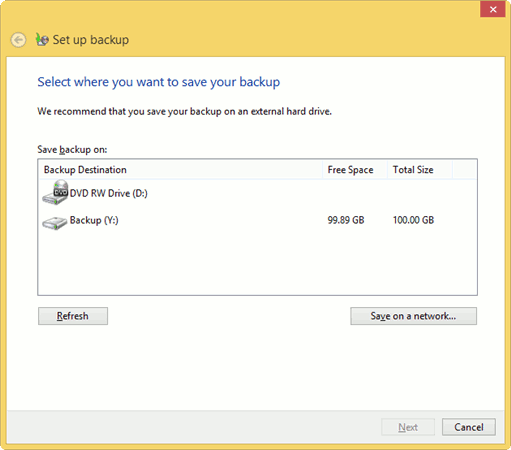The height and width of the screenshot is (450, 511).
Task: Click the '100.00 GB' total size value
Action: tap(413, 220)
